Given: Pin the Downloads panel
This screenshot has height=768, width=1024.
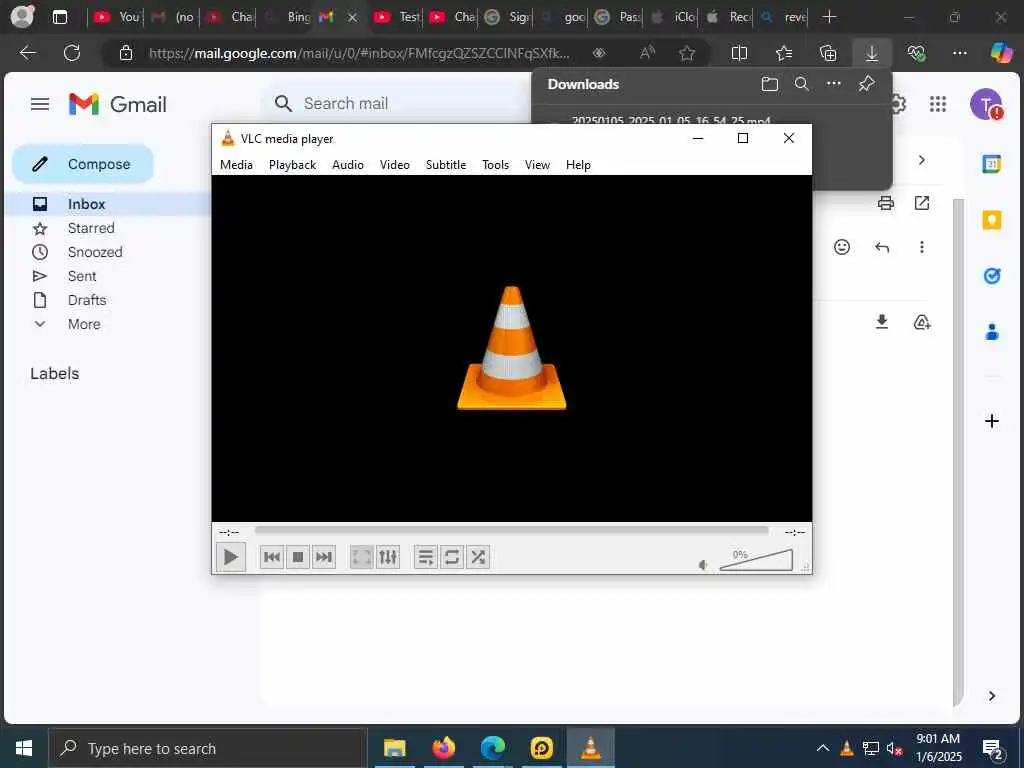Looking at the screenshot, I should coord(867,84).
